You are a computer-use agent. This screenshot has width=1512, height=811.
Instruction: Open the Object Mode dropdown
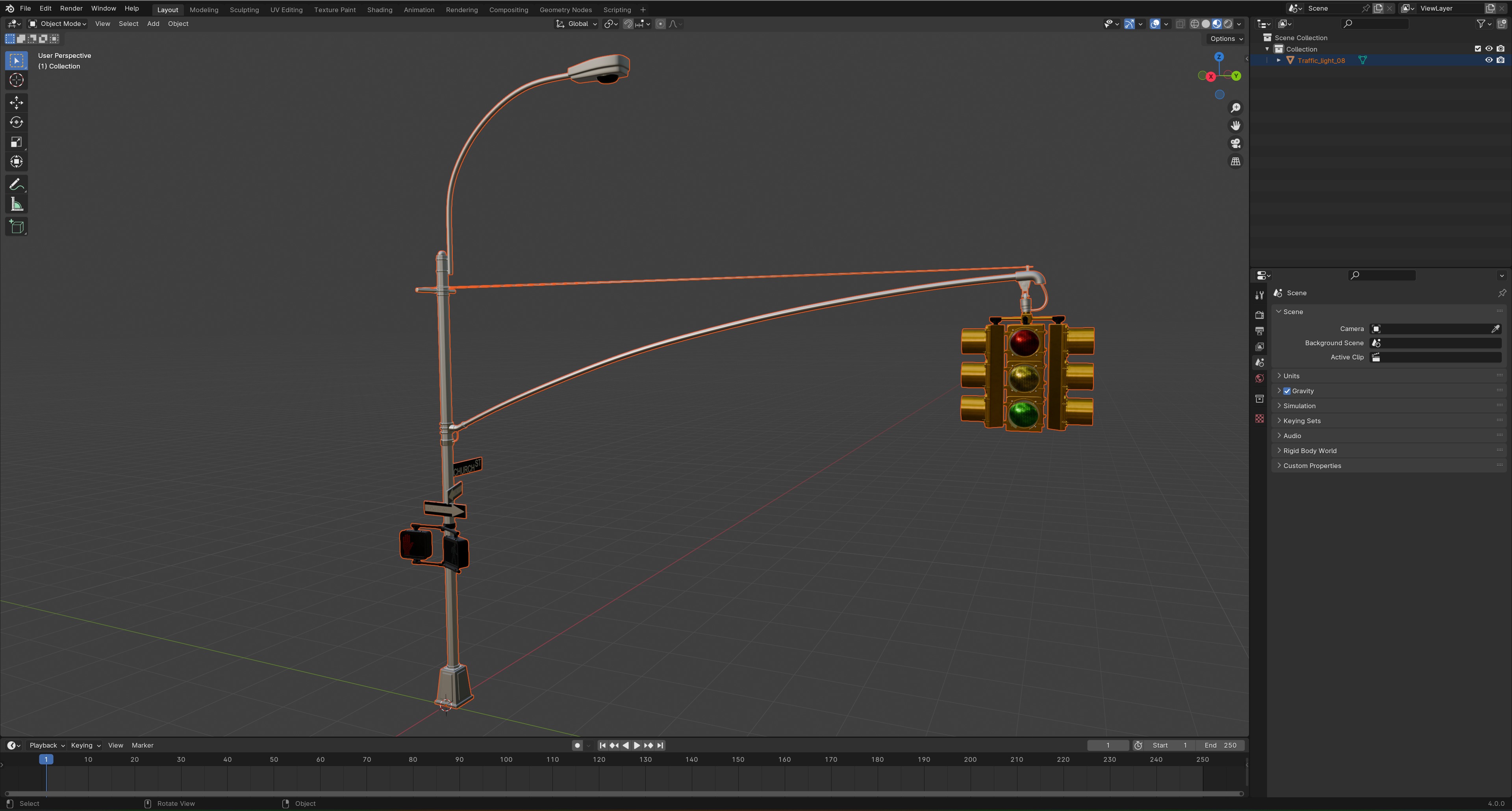57,24
